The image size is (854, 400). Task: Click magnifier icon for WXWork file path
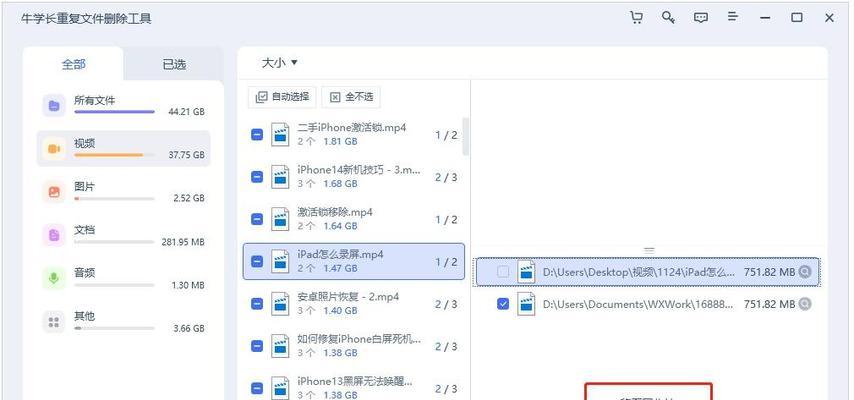click(x=804, y=304)
